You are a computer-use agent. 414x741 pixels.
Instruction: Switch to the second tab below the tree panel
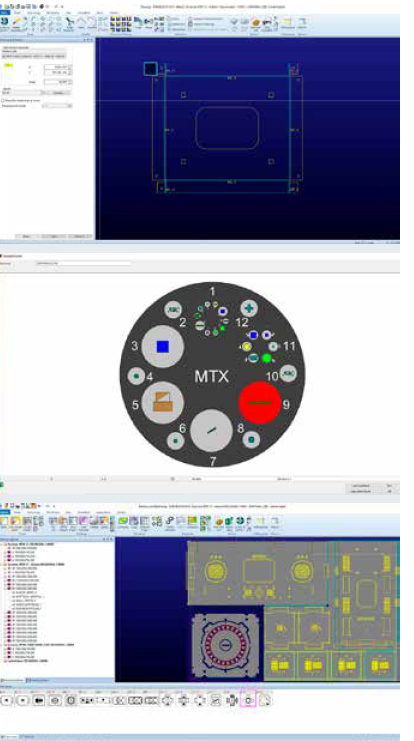pos(37,680)
